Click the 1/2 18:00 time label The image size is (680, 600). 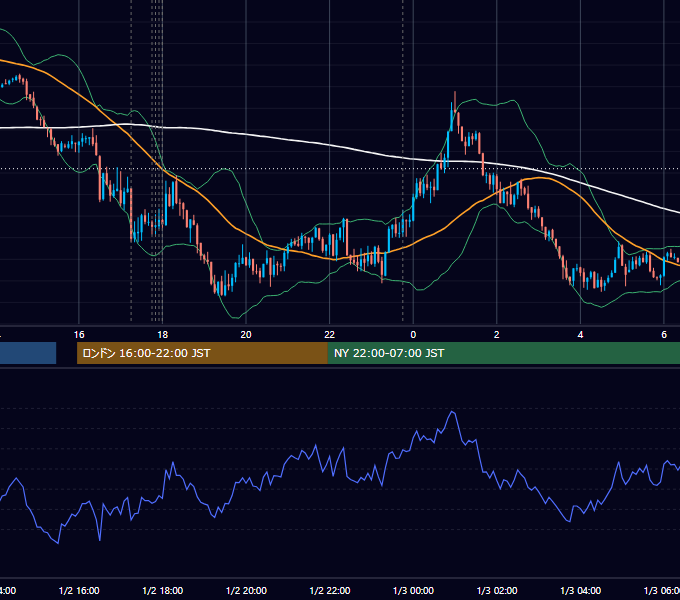163,590
